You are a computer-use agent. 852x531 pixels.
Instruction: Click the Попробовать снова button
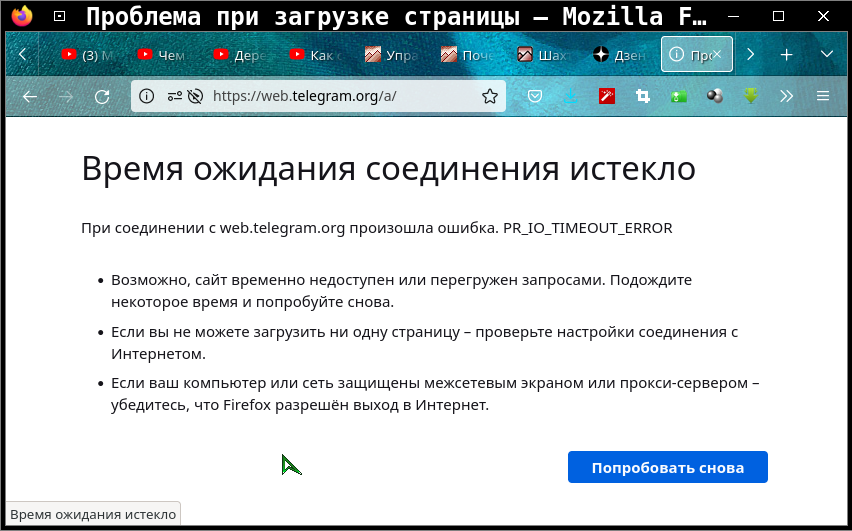[667, 468]
